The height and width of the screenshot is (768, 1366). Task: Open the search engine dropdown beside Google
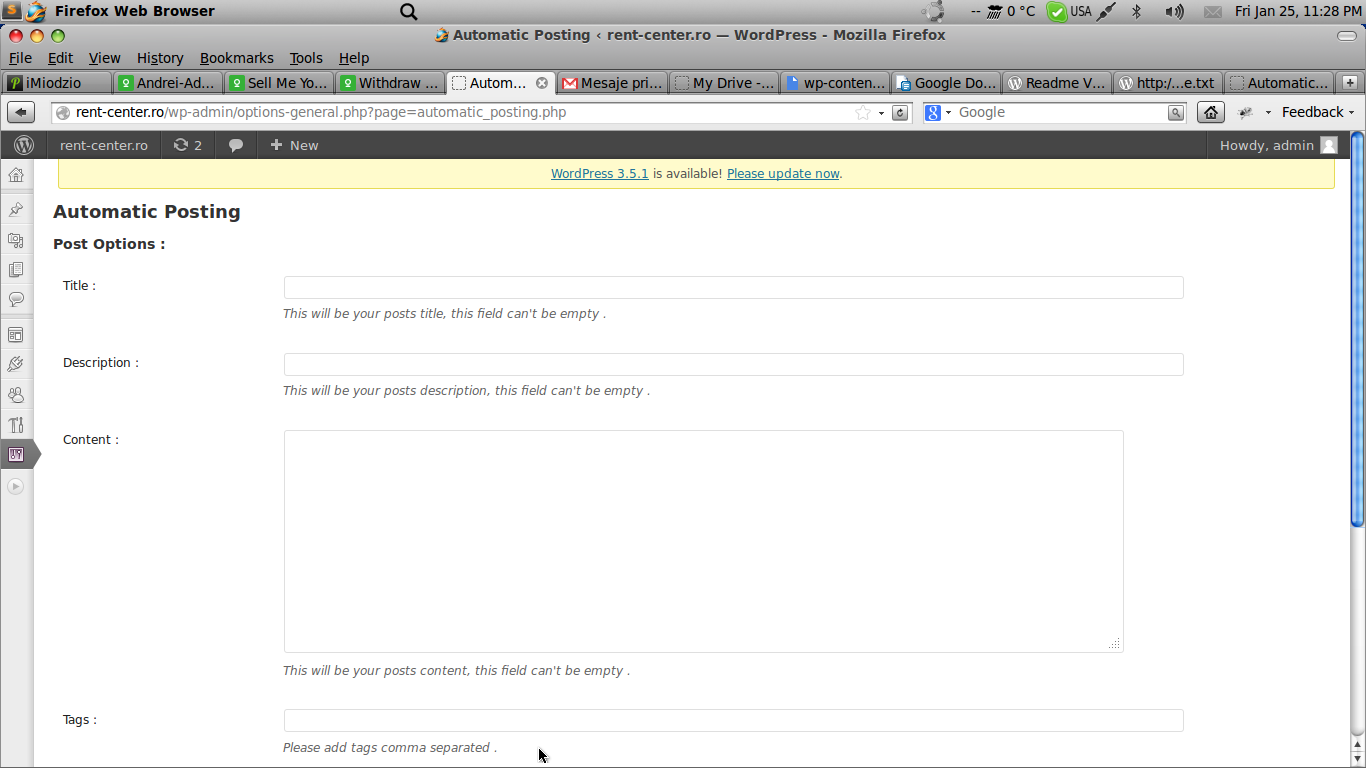[x=937, y=112]
